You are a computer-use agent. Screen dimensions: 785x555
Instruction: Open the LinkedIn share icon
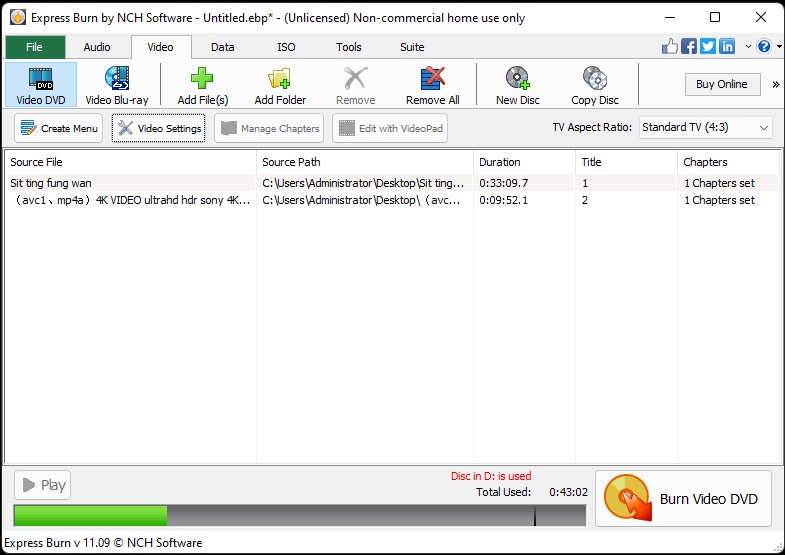tap(727, 47)
